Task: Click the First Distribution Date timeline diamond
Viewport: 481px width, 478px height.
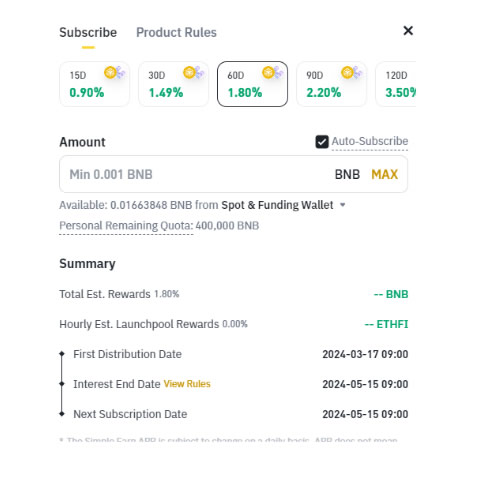Action: click(x=62, y=354)
